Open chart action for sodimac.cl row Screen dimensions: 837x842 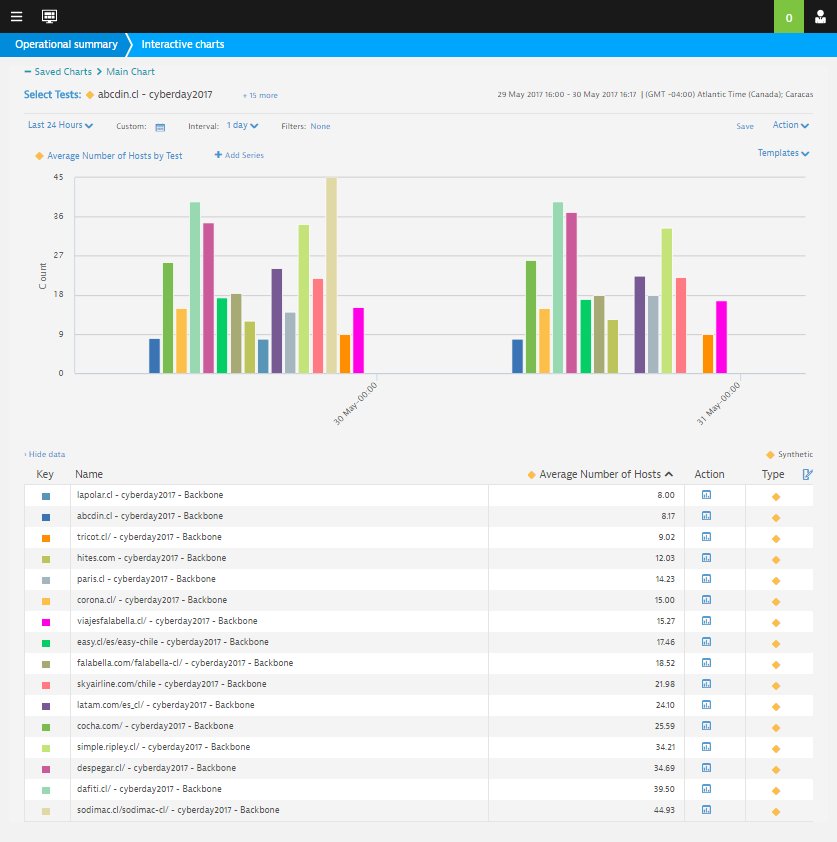707,809
